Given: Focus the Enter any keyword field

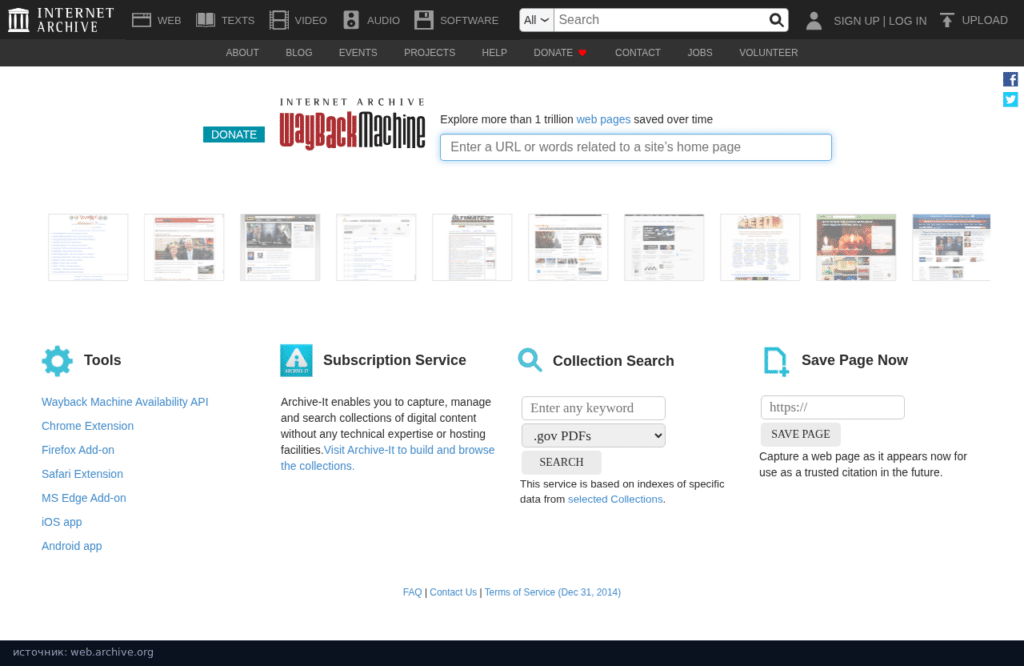Looking at the screenshot, I should coord(594,408).
